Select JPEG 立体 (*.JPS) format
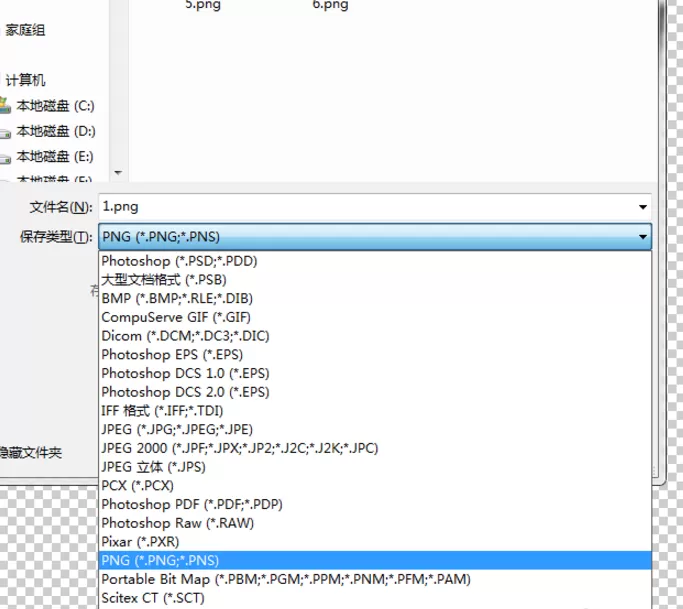 coord(375,467)
